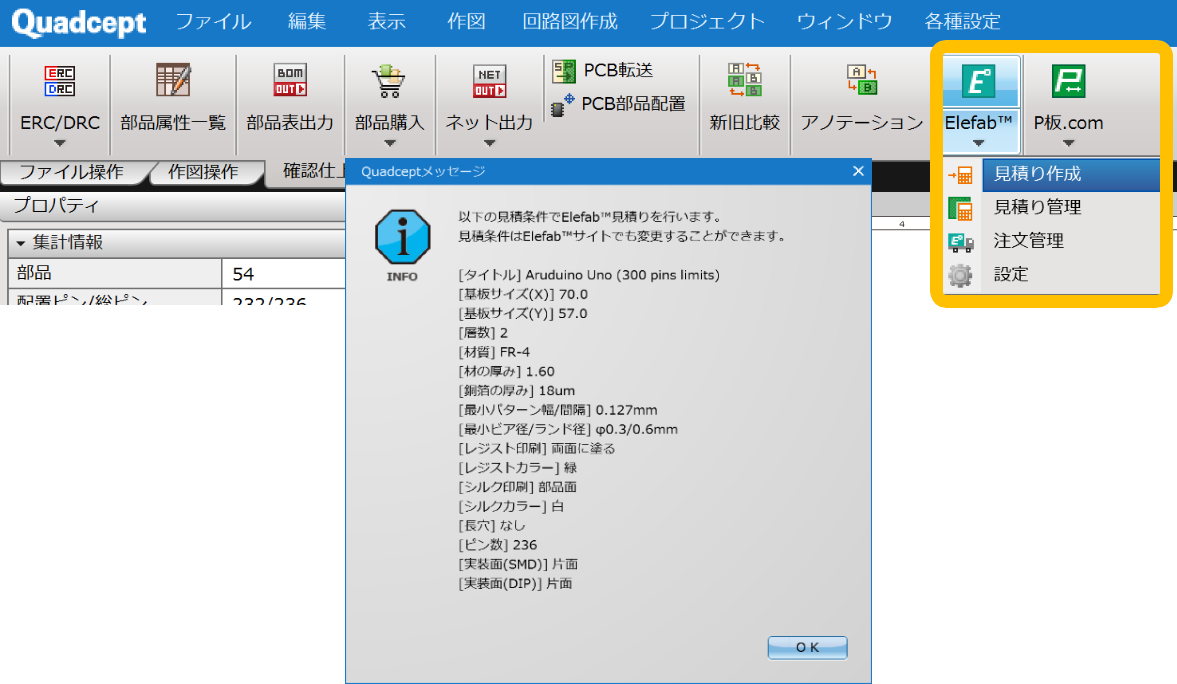Expand the ERC/DRC dropdown arrow
The height and width of the screenshot is (684, 1177).
[59, 143]
